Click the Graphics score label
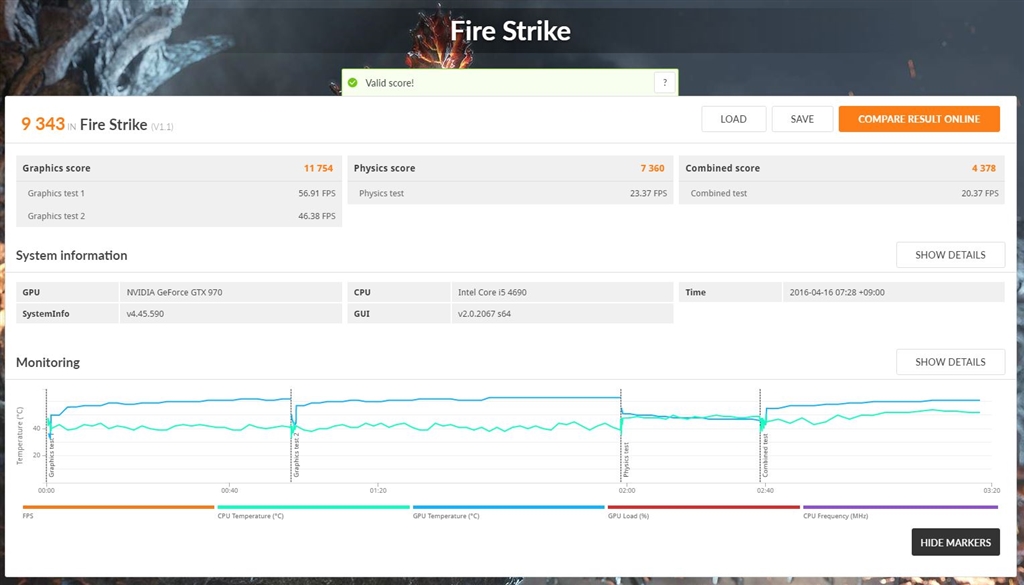The image size is (1024, 585). (56, 168)
